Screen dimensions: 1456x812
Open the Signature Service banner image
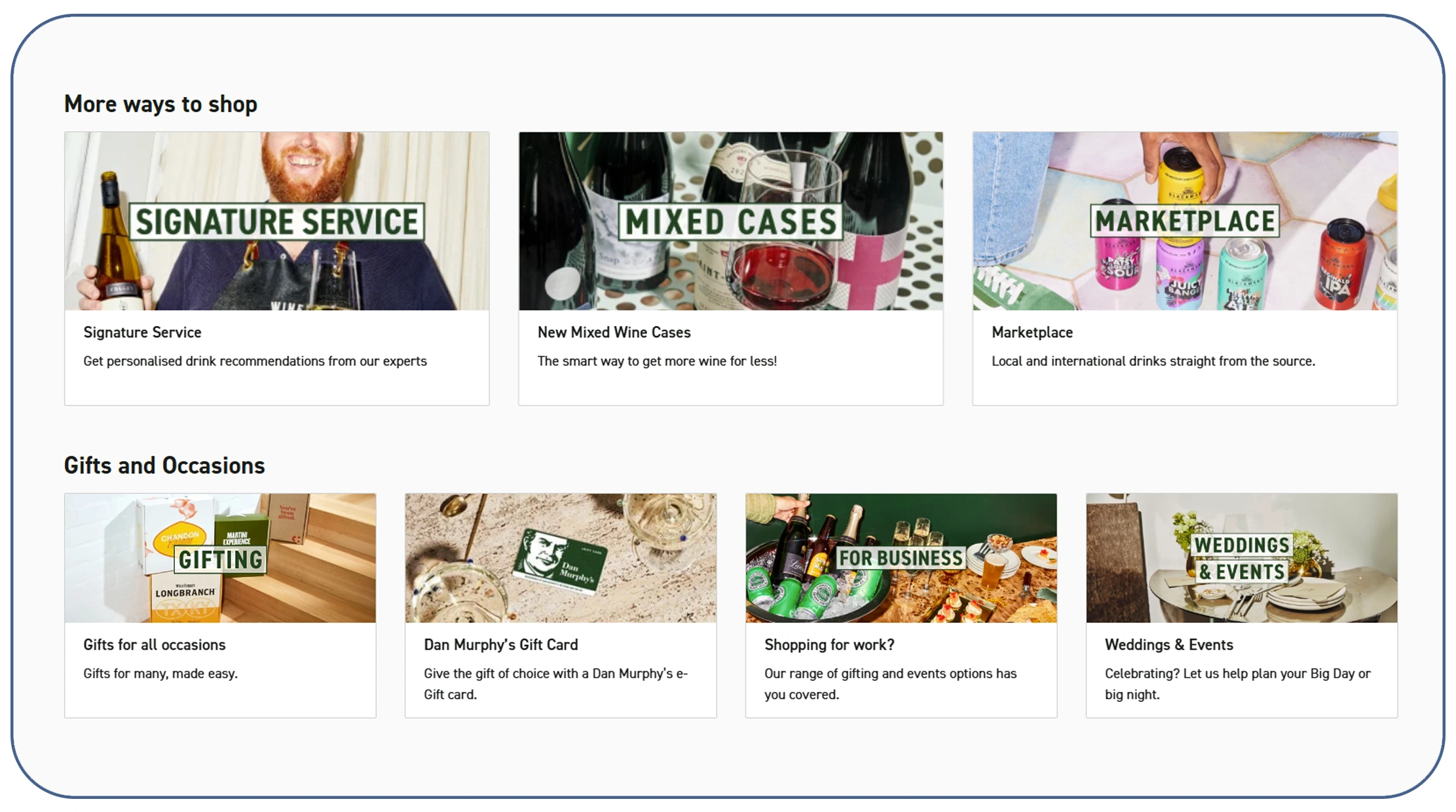coord(276,221)
